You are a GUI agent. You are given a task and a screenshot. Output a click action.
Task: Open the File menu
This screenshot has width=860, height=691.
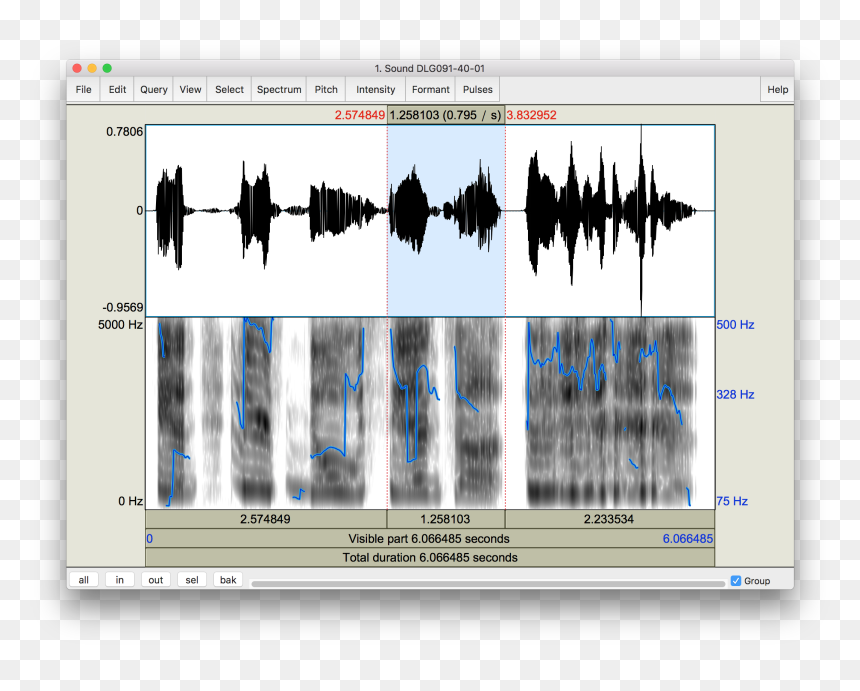pos(83,89)
